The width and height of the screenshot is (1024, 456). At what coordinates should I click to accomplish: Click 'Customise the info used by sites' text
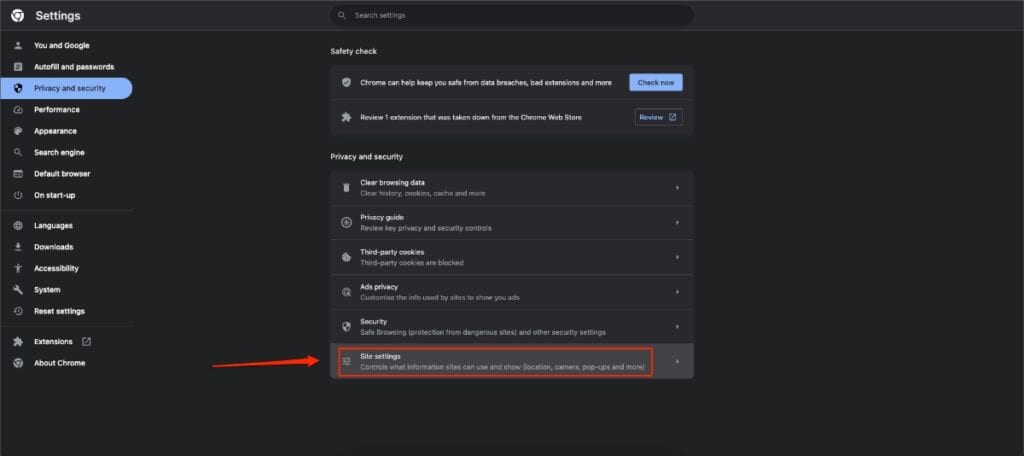[x=440, y=297]
